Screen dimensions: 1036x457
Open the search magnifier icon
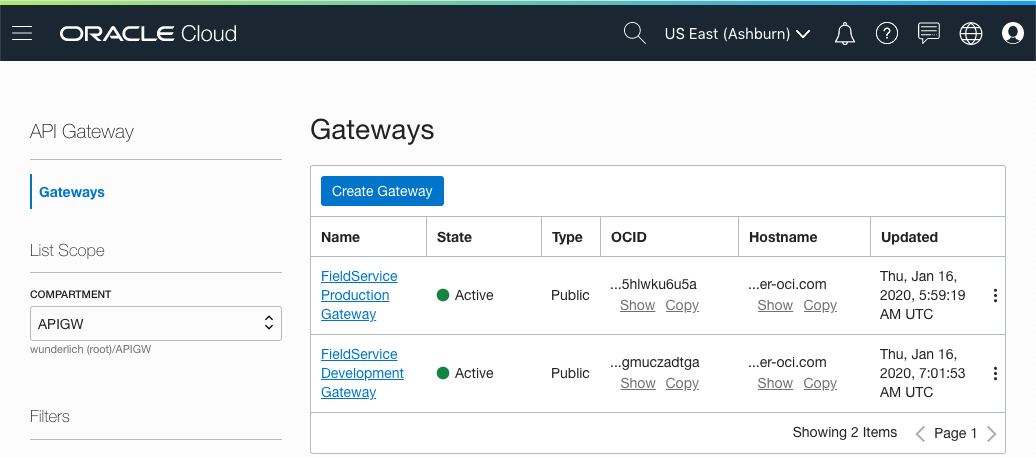point(634,33)
